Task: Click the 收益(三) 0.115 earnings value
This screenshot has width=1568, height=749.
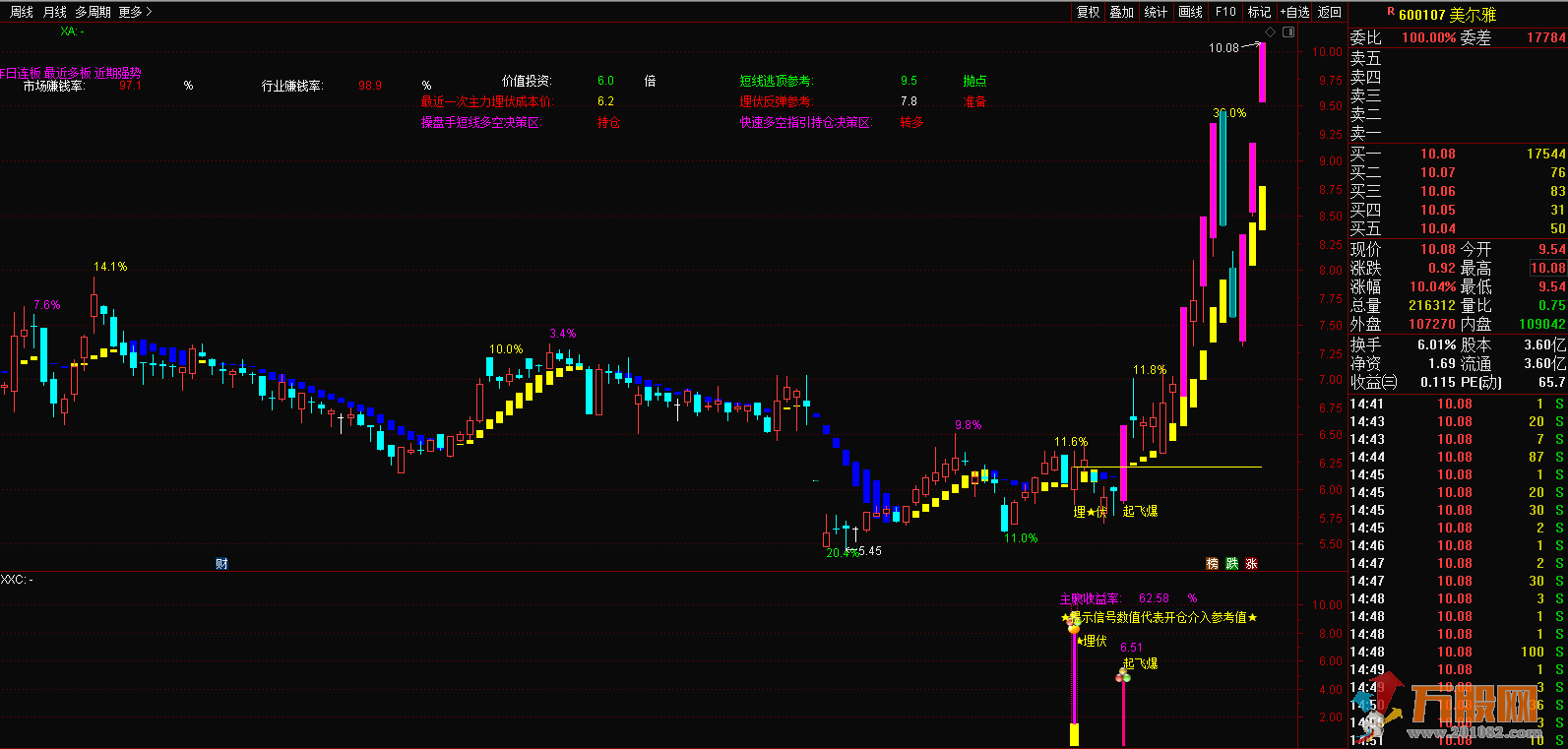Action: pyautogui.click(x=1438, y=382)
